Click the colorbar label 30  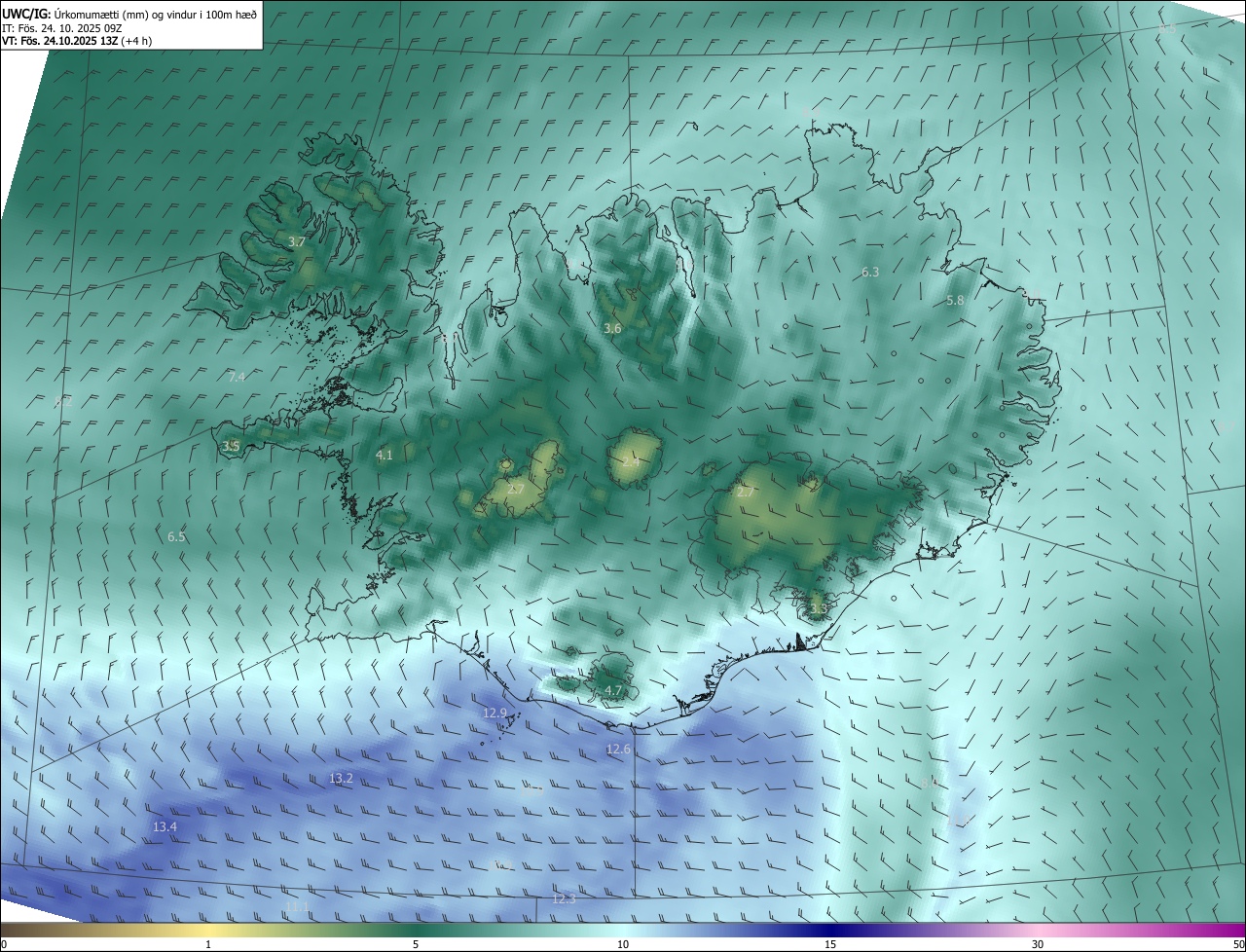coord(1038,944)
